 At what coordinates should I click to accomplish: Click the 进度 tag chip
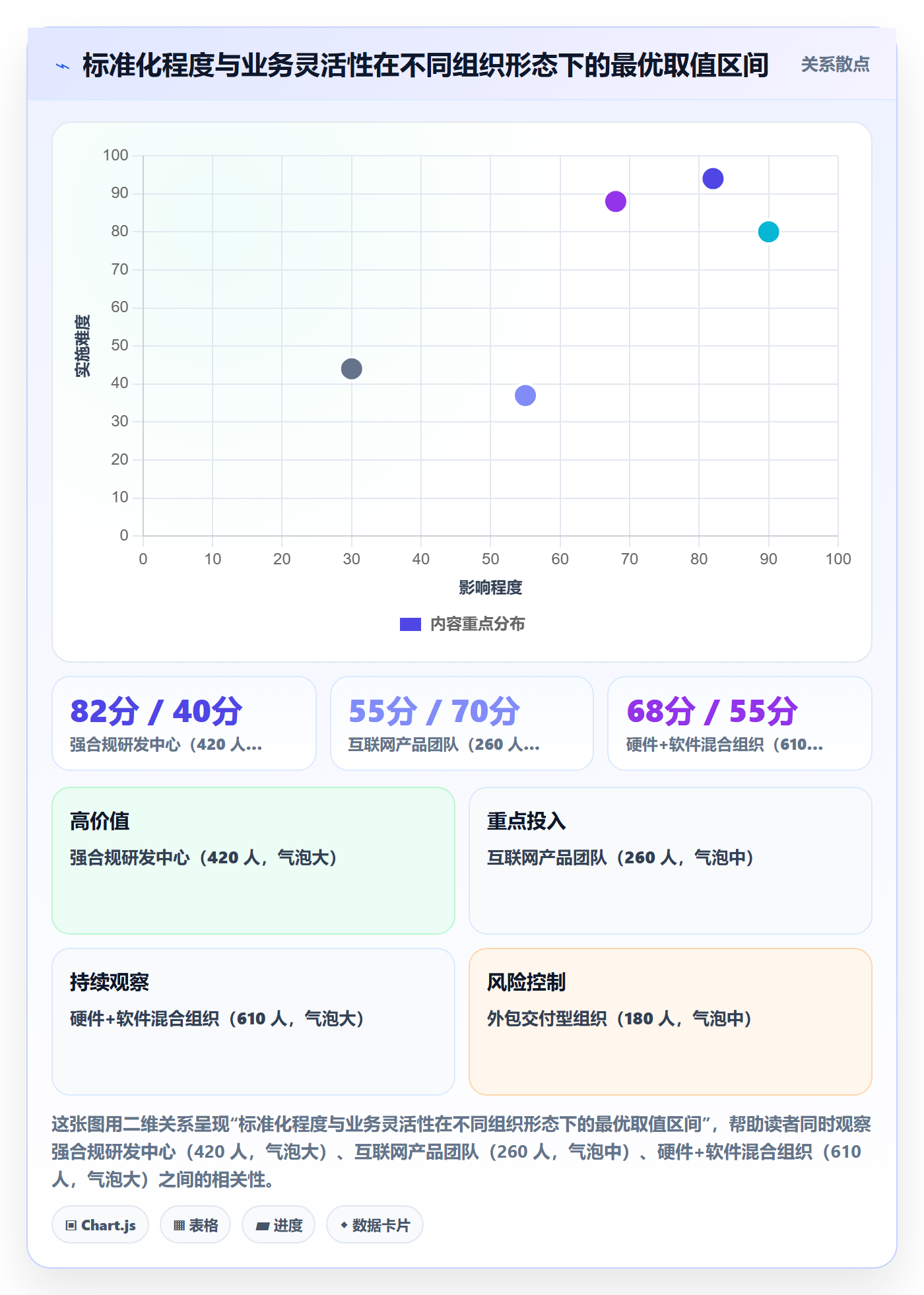click(279, 1225)
